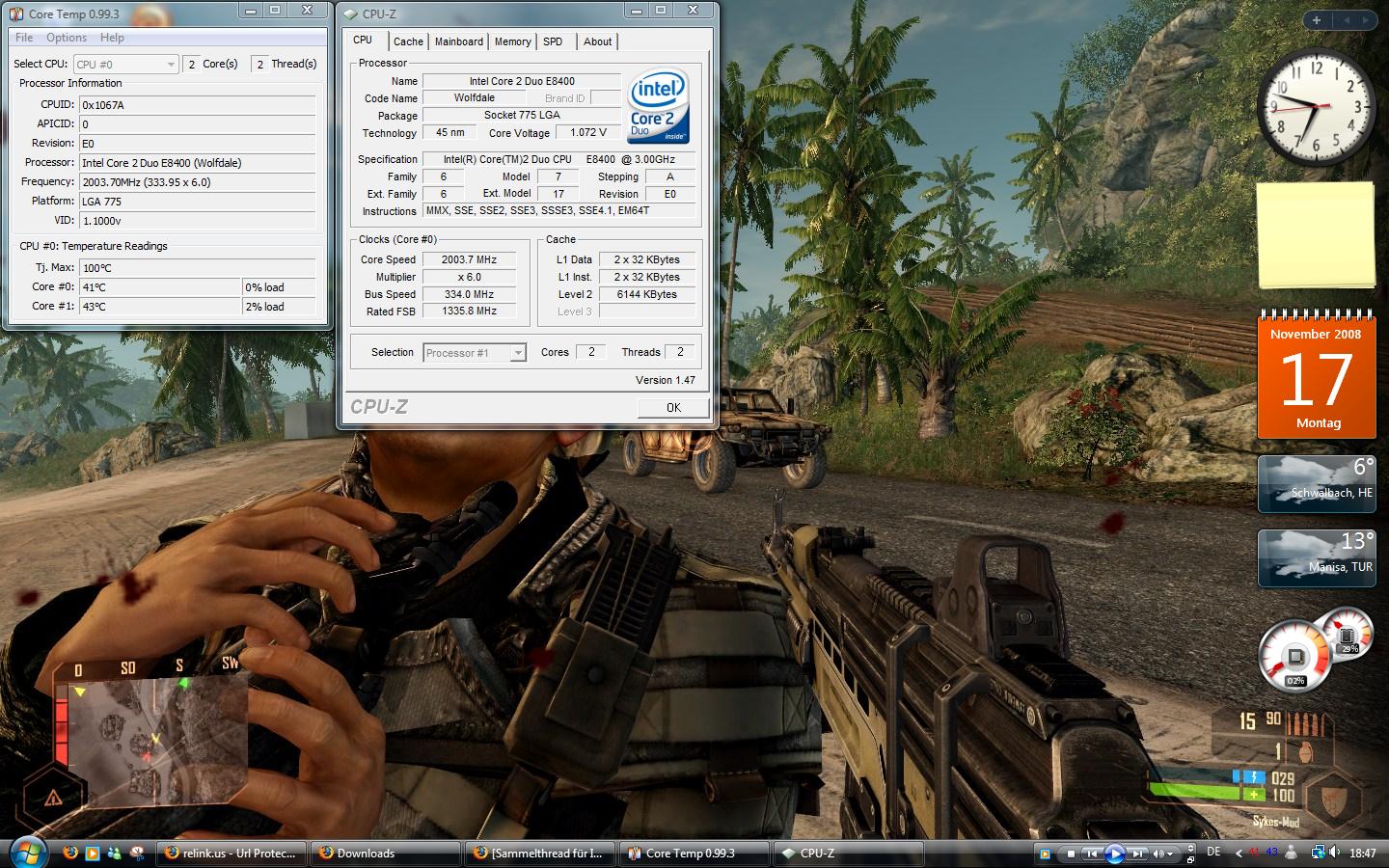Open the Core Temp Options menu
The width and height of the screenshot is (1389, 868).
67,38
